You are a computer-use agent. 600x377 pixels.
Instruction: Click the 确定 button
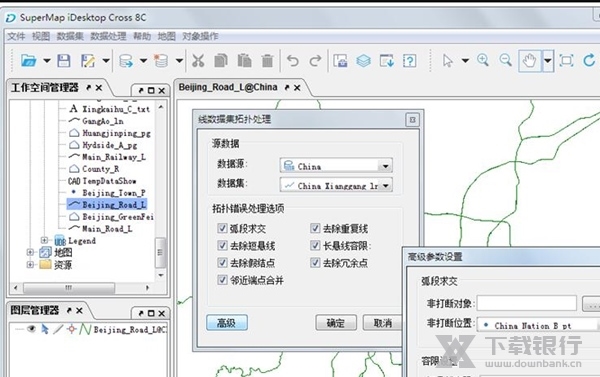coord(336,323)
